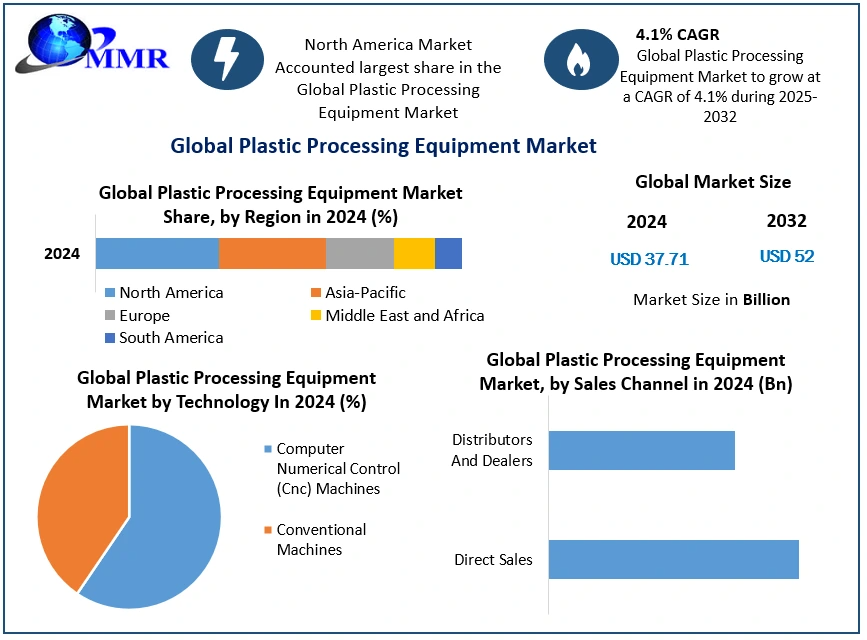The image size is (867, 640).
Task: Select the yellow Middle East bar segment
Action: pos(414,254)
